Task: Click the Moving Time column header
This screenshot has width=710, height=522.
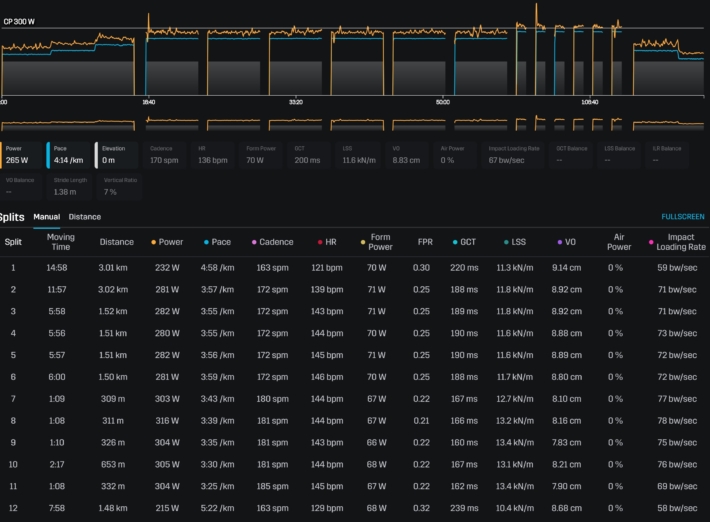Action: tap(61, 241)
